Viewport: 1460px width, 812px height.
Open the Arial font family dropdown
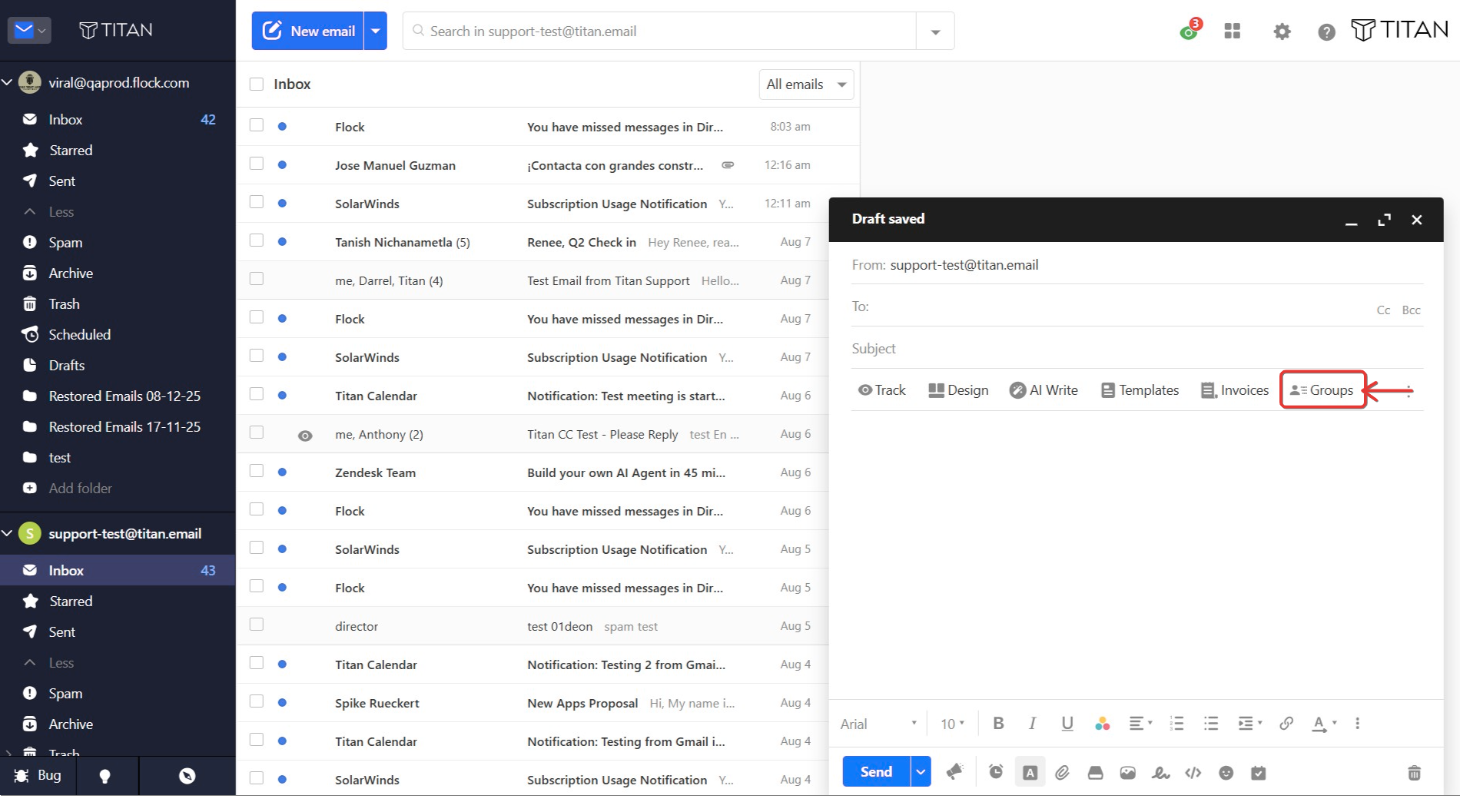[879, 724]
